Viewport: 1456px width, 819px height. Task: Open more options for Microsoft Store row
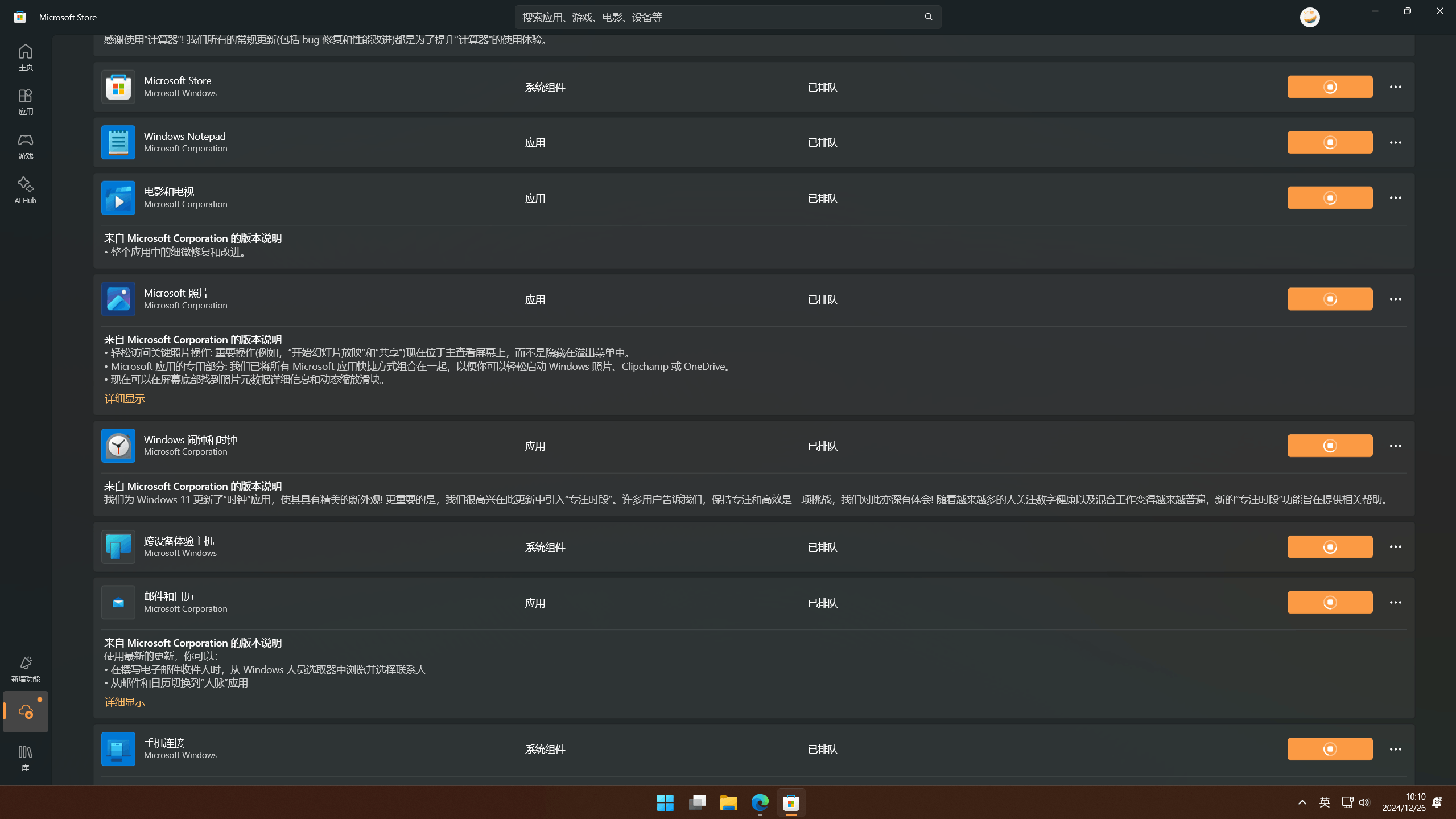tap(1395, 87)
